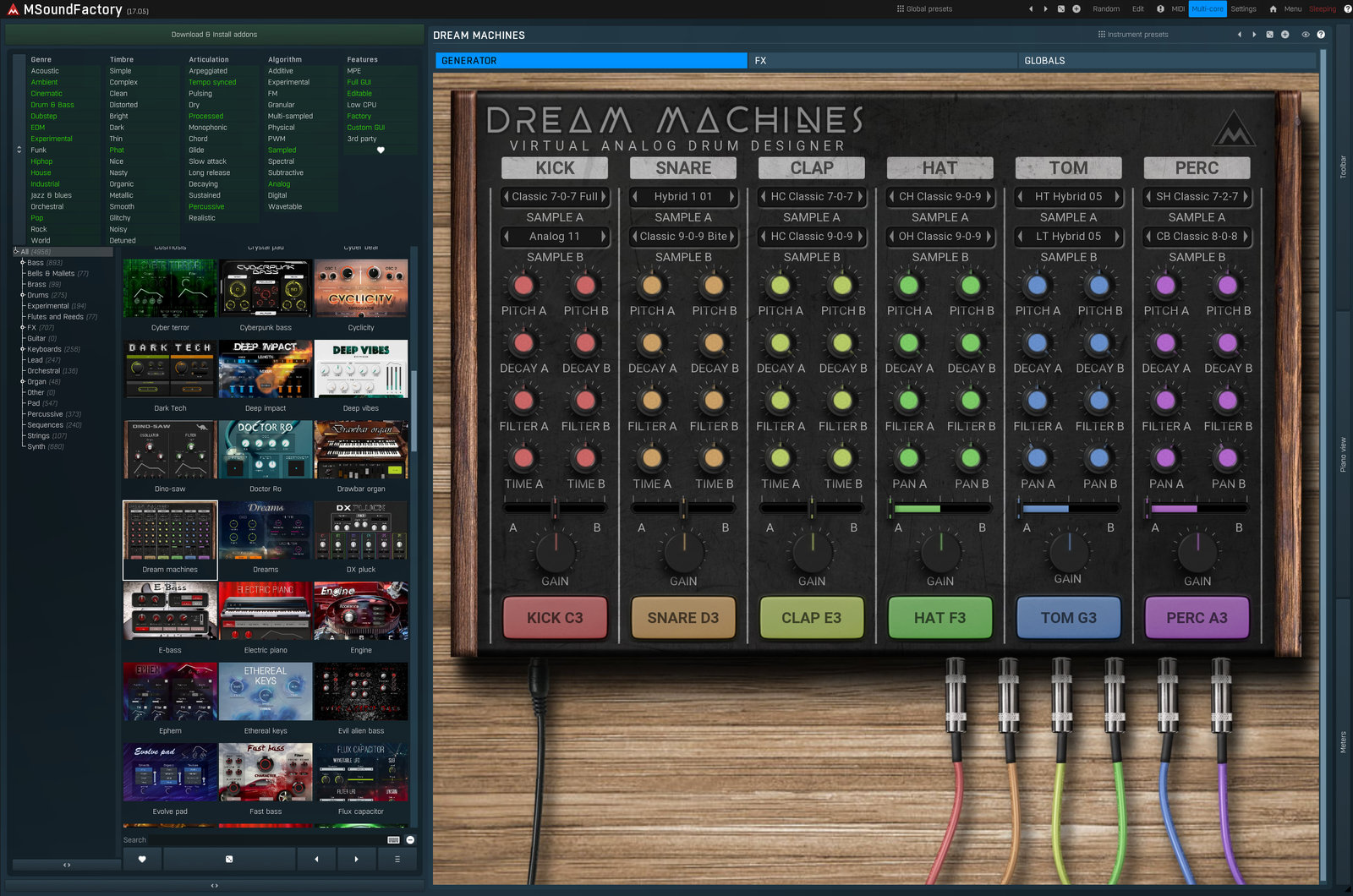Go to next global preset arrow
Viewport: 1353px width, 896px height.
pyautogui.click(x=1045, y=8)
